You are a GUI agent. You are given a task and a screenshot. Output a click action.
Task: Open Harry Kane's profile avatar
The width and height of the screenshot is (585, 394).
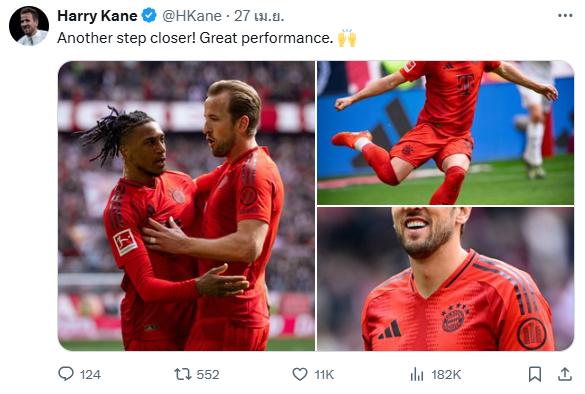(x=29, y=26)
